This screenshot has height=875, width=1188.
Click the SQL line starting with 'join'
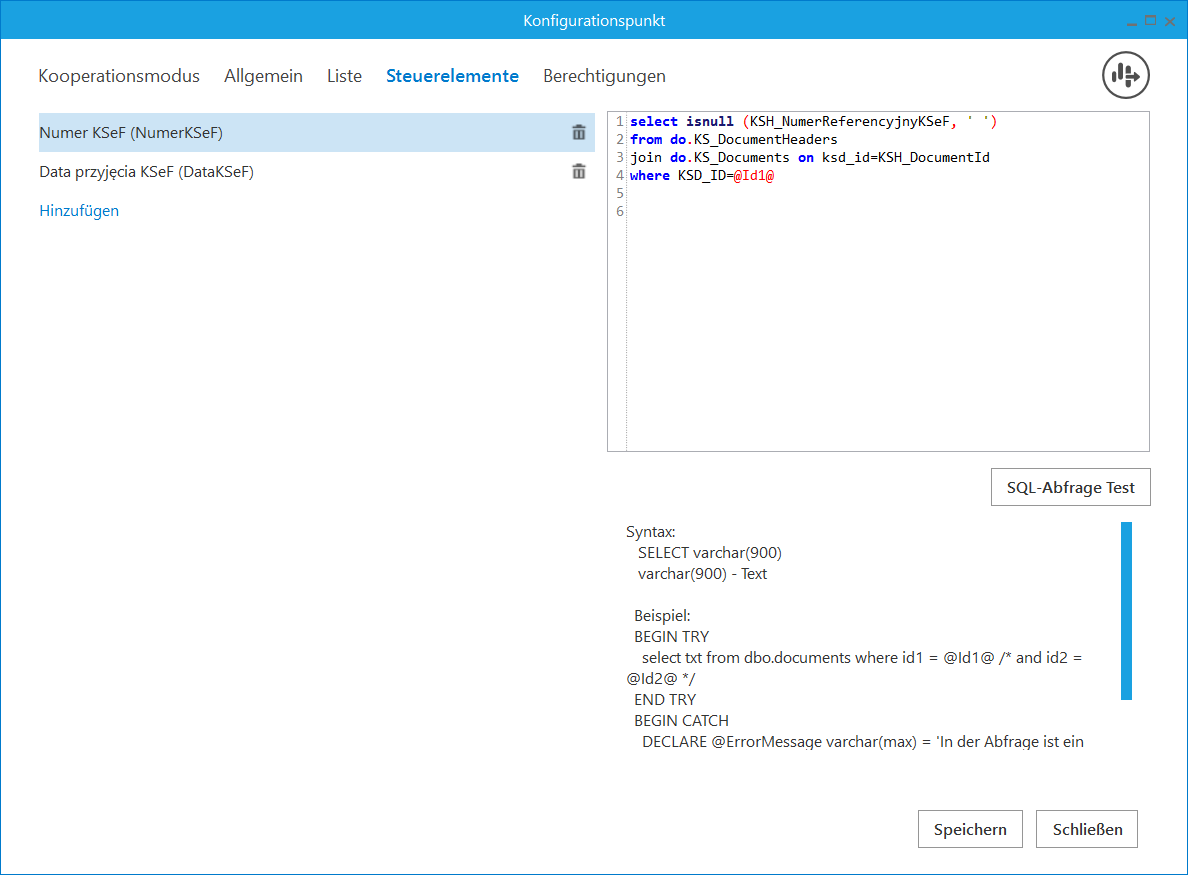[810, 158]
